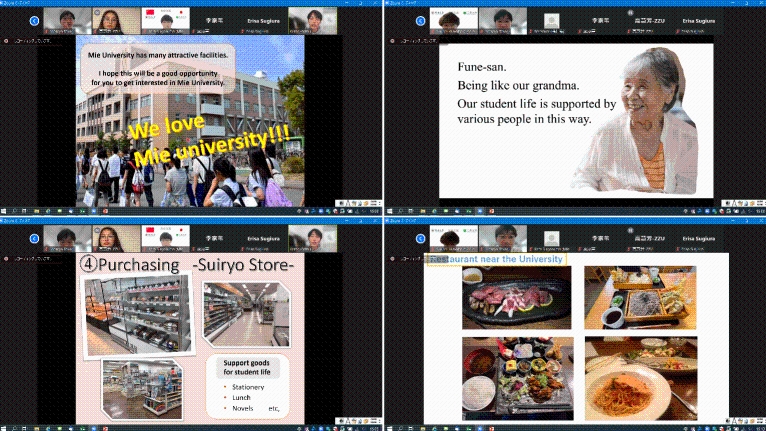The width and height of the screenshot is (766, 431).
Task: Select participant with flags background in top-left window
Action: point(166,21)
